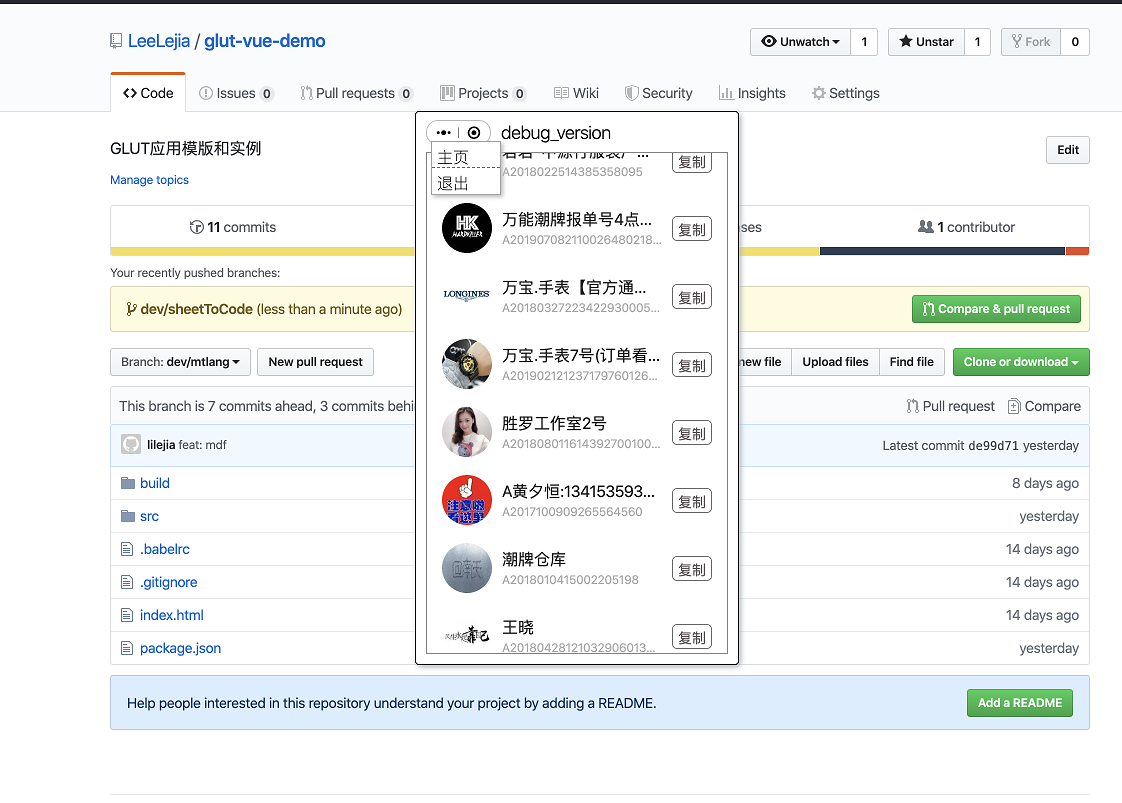The height and width of the screenshot is (803, 1122).
Task: Open the index.html file
Action: pyautogui.click(x=172, y=615)
